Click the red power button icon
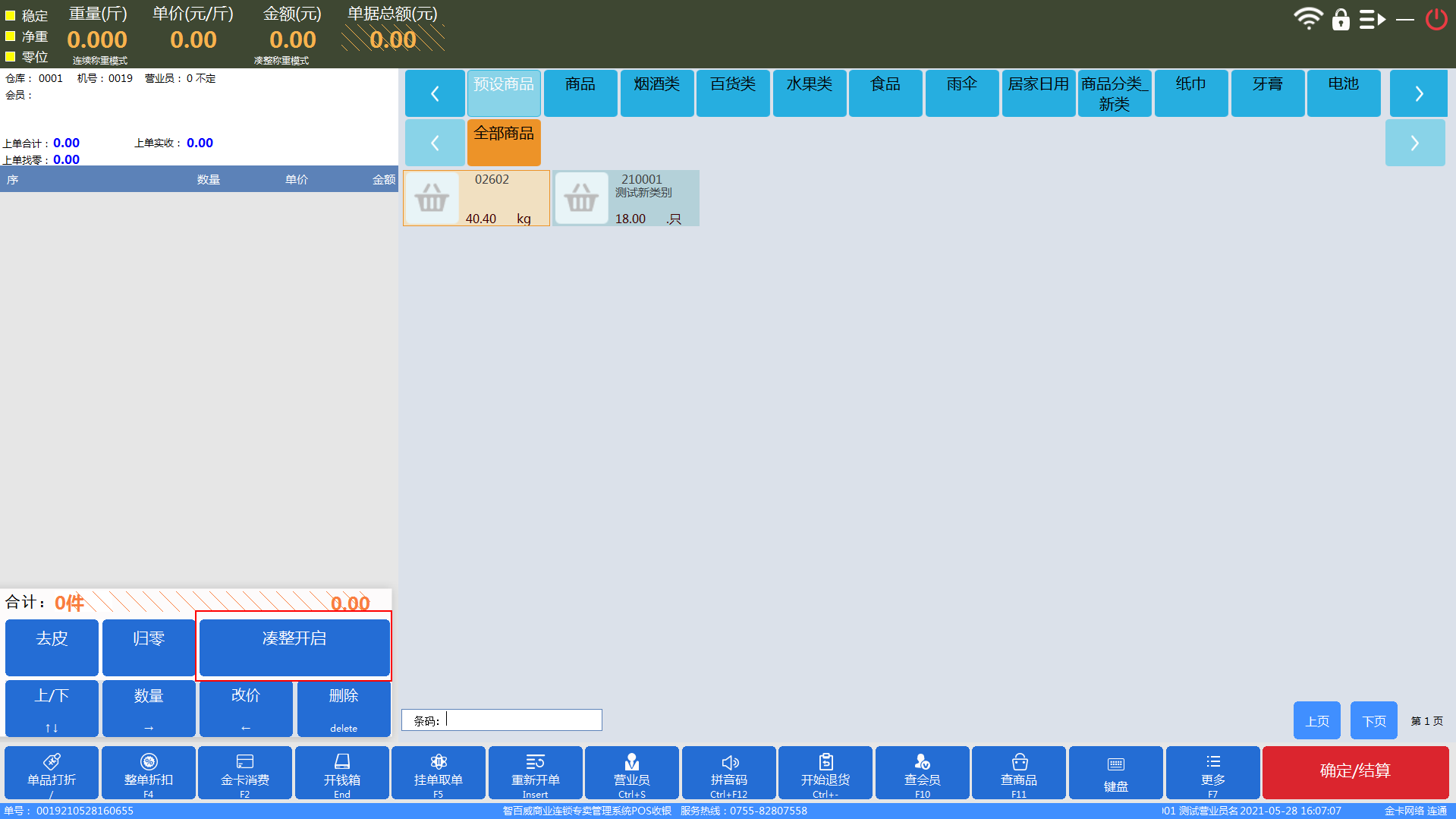 (1436, 19)
